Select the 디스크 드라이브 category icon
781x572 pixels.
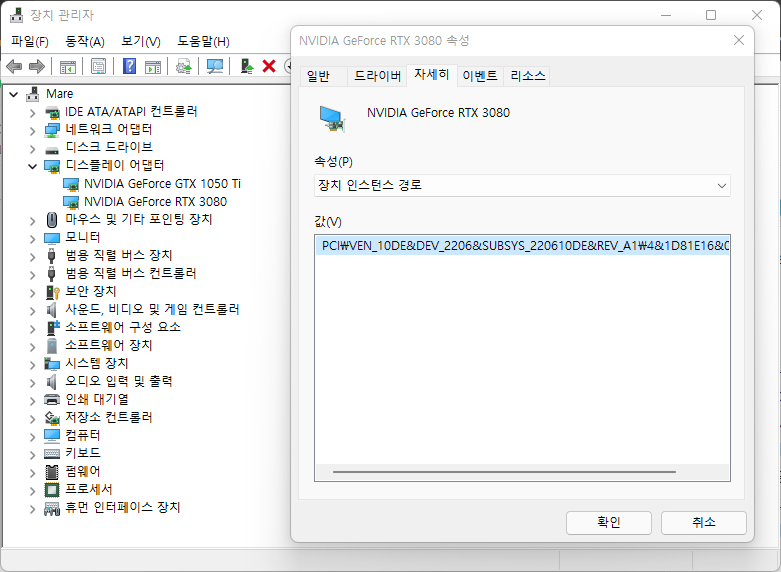tap(52, 148)
